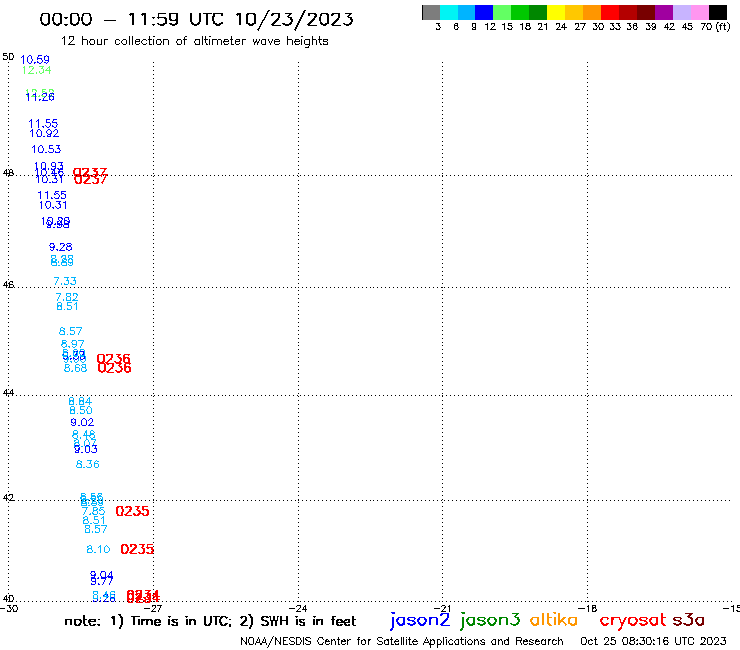Click the latitude axis label 44
Screen dimensions: 740x650
[8, 393]
